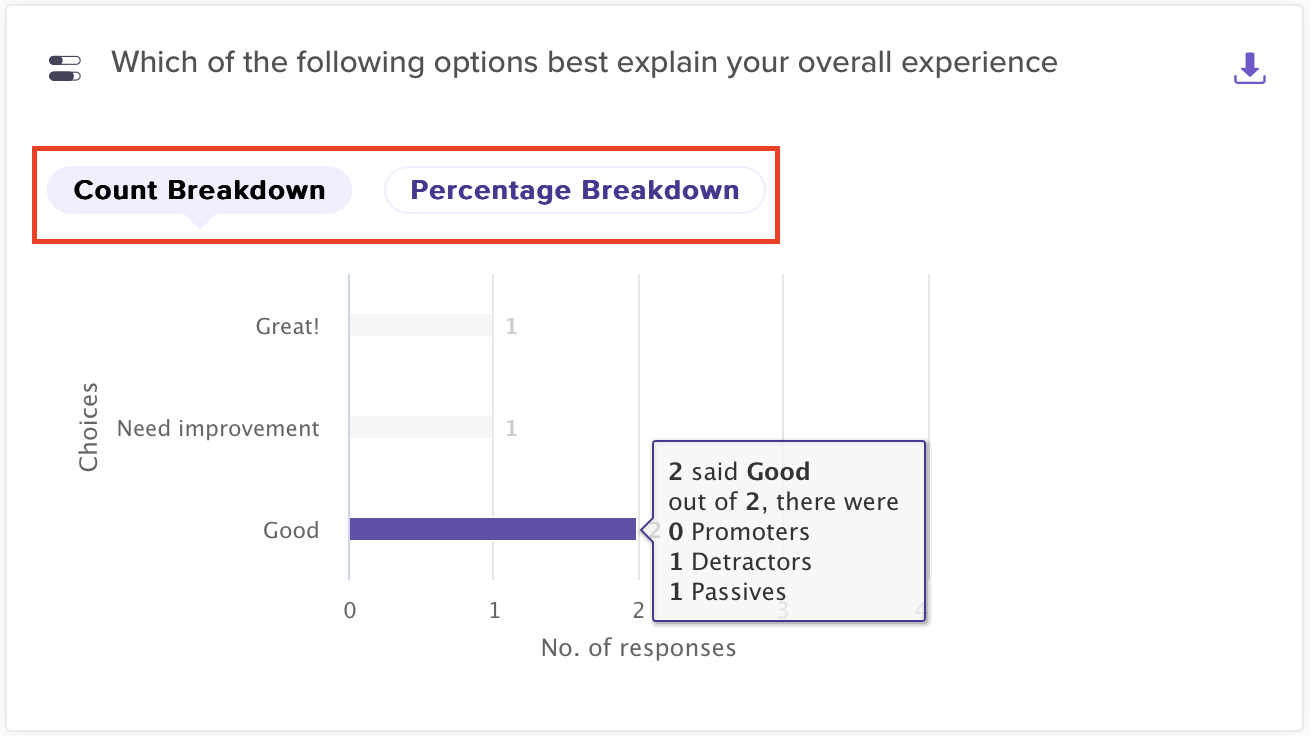Click the Passives line in the tooltip
Image resolution: width=1310 pixels, height=736 pixels.
point(727,591)
